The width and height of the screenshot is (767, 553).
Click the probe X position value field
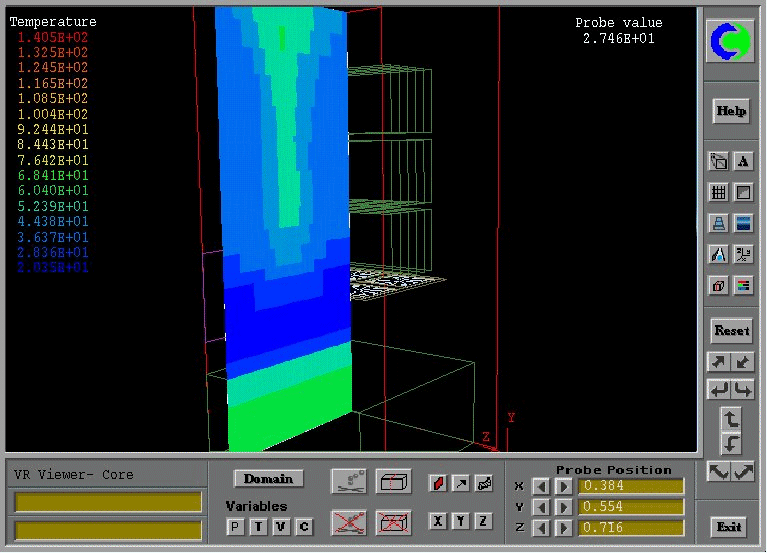tap(632, 487)
